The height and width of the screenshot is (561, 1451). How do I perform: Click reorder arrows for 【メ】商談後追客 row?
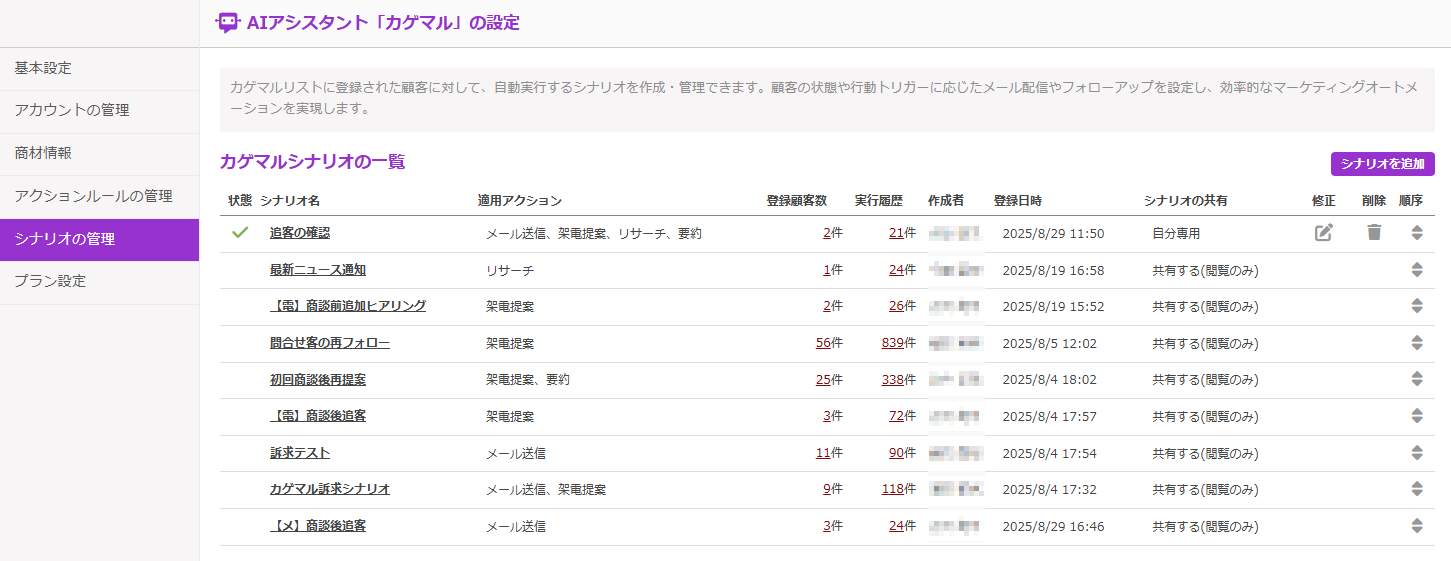click(1417, 526)
